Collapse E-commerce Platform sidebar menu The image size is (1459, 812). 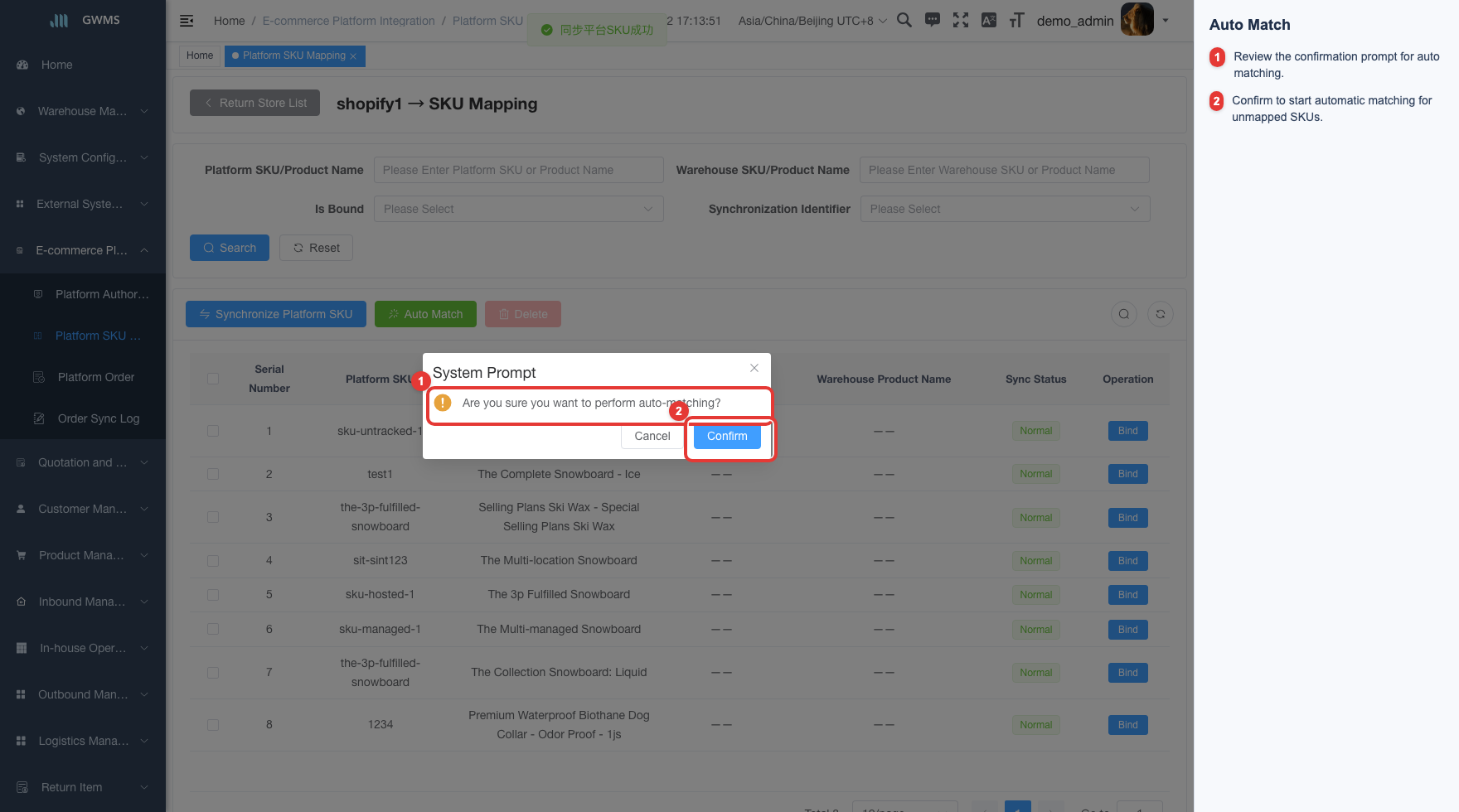point(83,250)
